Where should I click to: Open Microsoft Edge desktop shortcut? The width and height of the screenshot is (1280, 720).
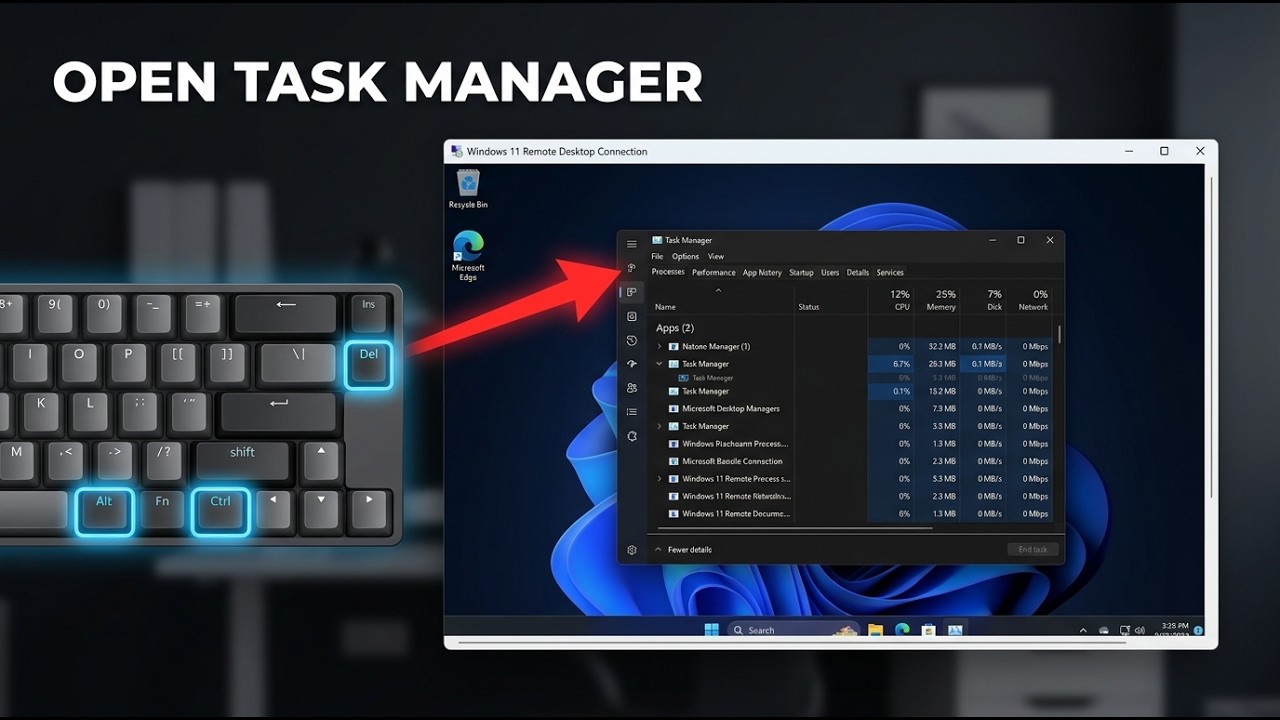pos(468,256)
